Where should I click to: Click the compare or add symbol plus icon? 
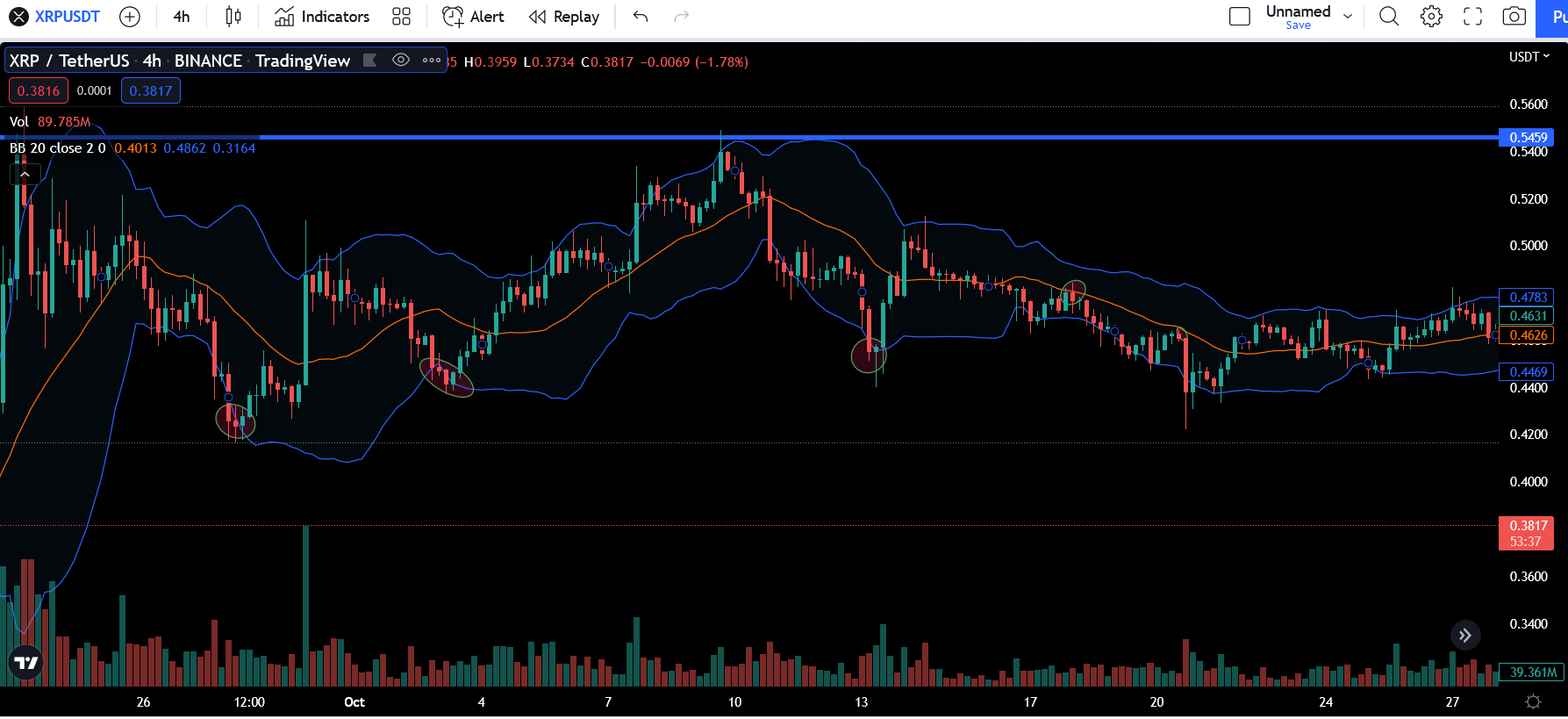(129, 17)
